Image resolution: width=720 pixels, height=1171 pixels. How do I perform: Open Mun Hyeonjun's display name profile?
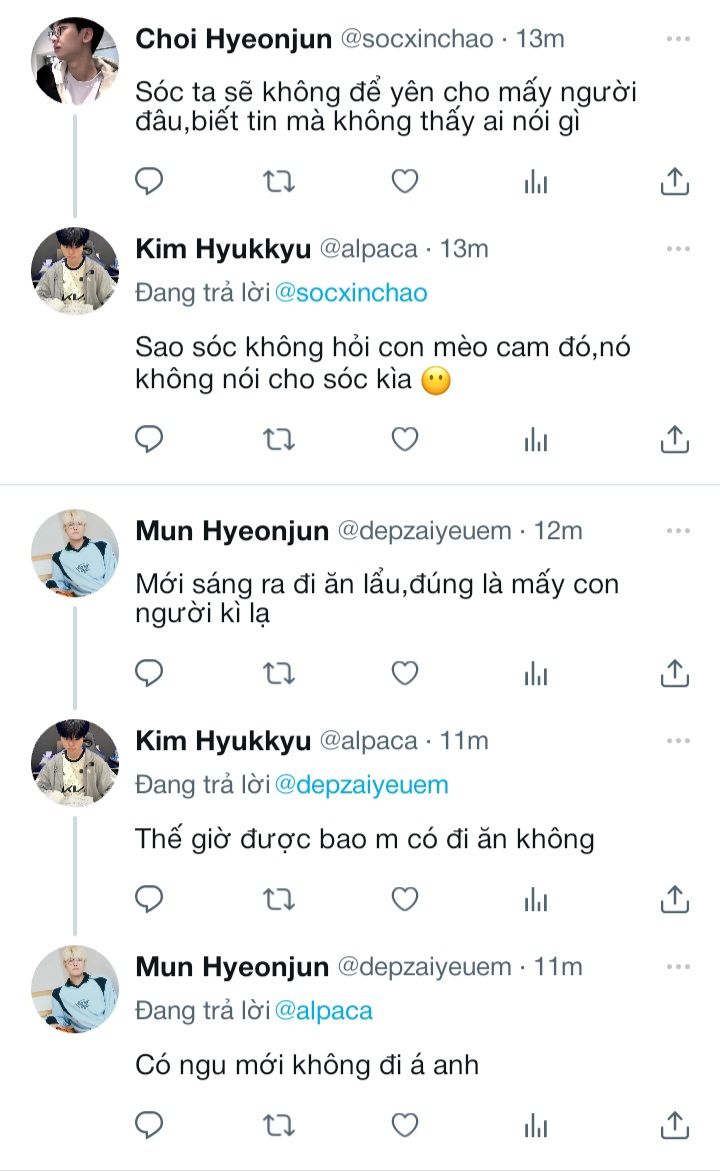(x=232, y=531)
